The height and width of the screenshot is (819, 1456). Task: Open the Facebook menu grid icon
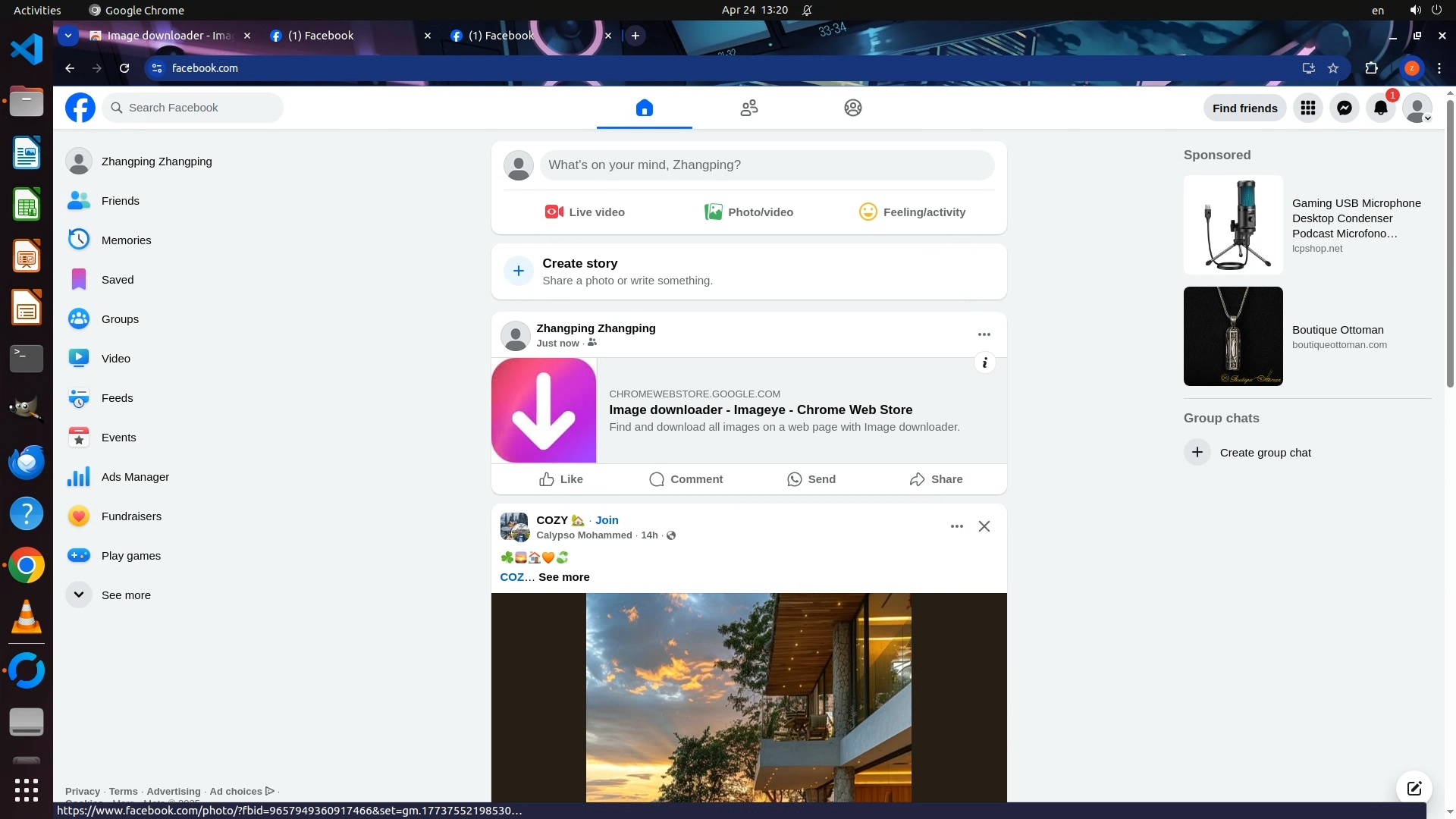[1307, 108]
